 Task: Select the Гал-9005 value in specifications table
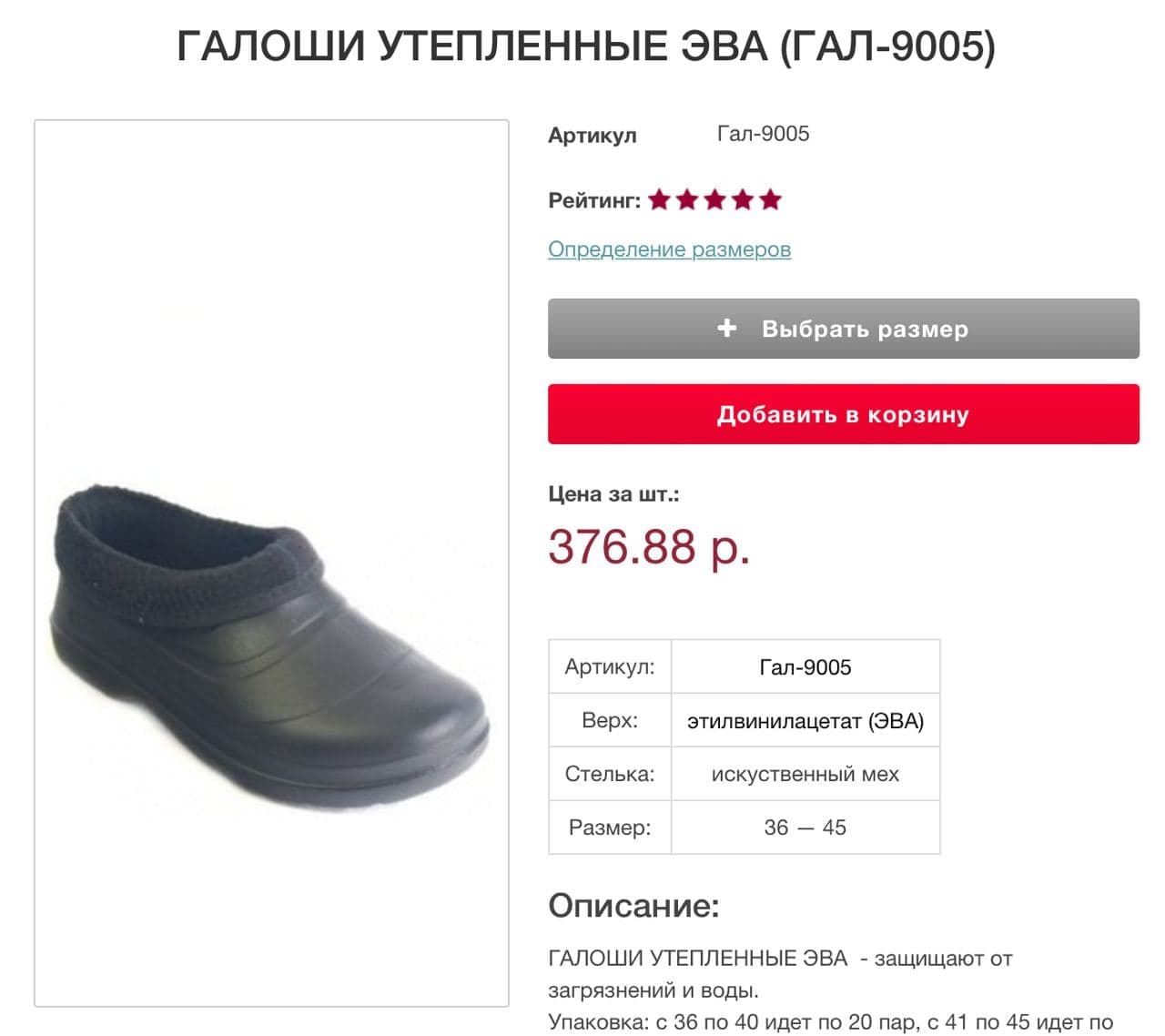(x=805, y=667)
